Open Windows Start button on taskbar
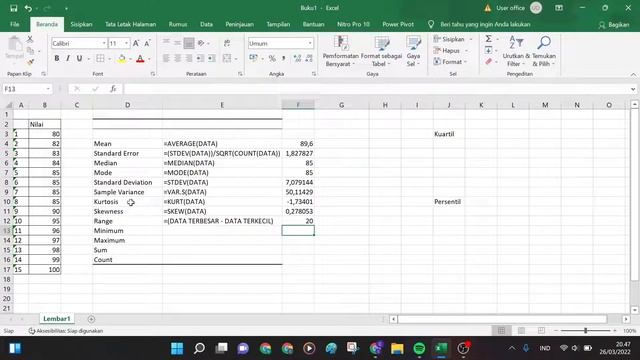Viewport: 640px width, 360px height. tap(177, 348)
